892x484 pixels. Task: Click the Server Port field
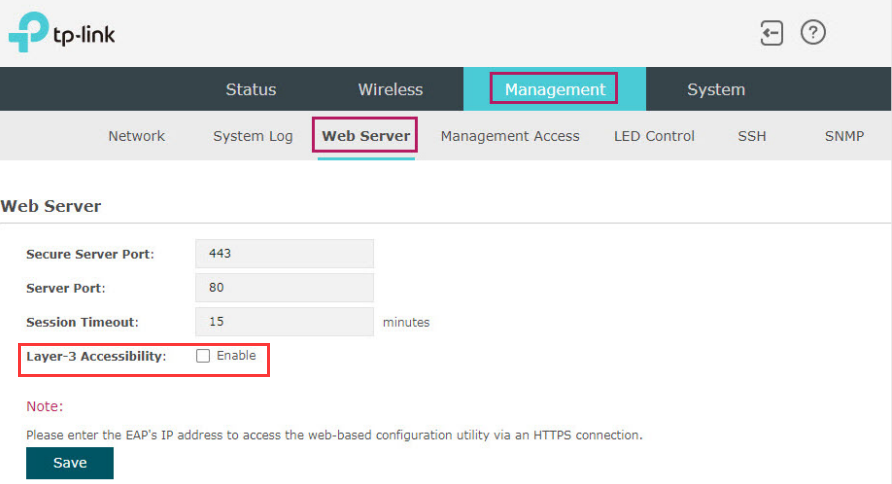click(284, 288)
